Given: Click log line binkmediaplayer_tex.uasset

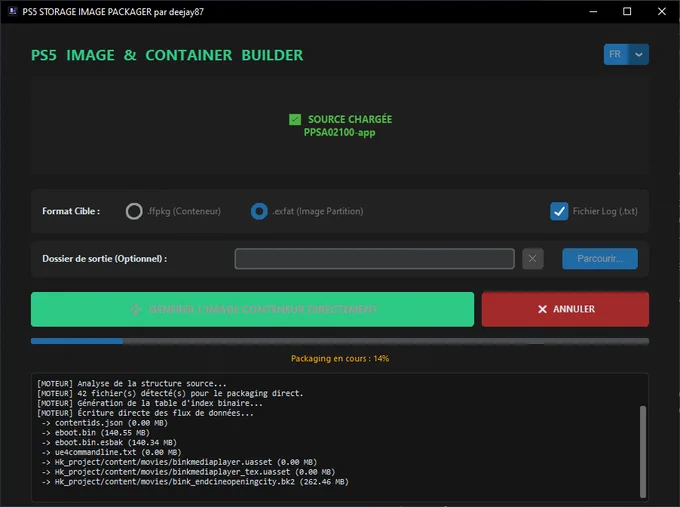Looking at the screenshot, I should click(188, 472).
